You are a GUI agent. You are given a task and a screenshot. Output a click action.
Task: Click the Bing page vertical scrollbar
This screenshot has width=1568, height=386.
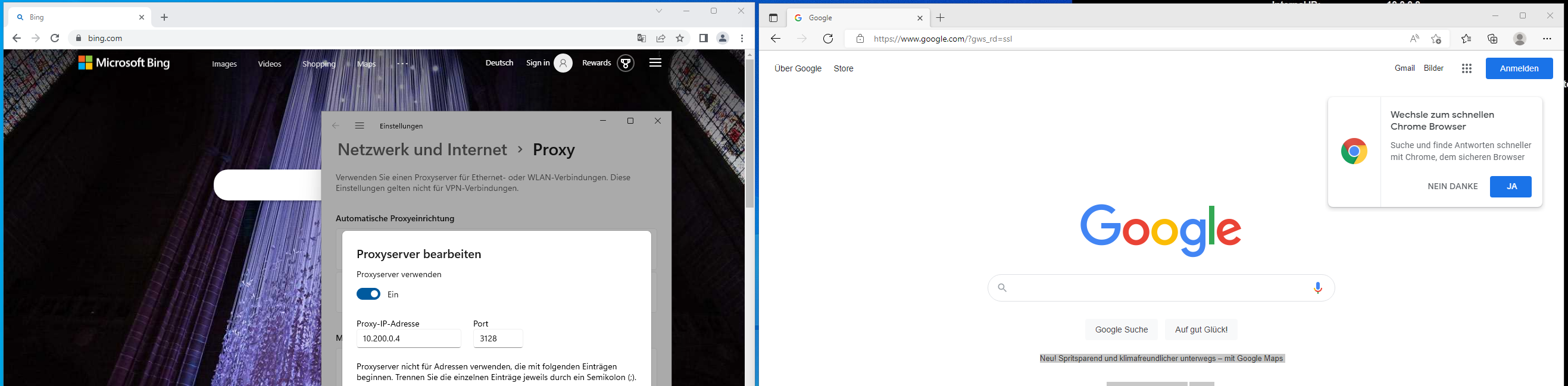(749, 134)
